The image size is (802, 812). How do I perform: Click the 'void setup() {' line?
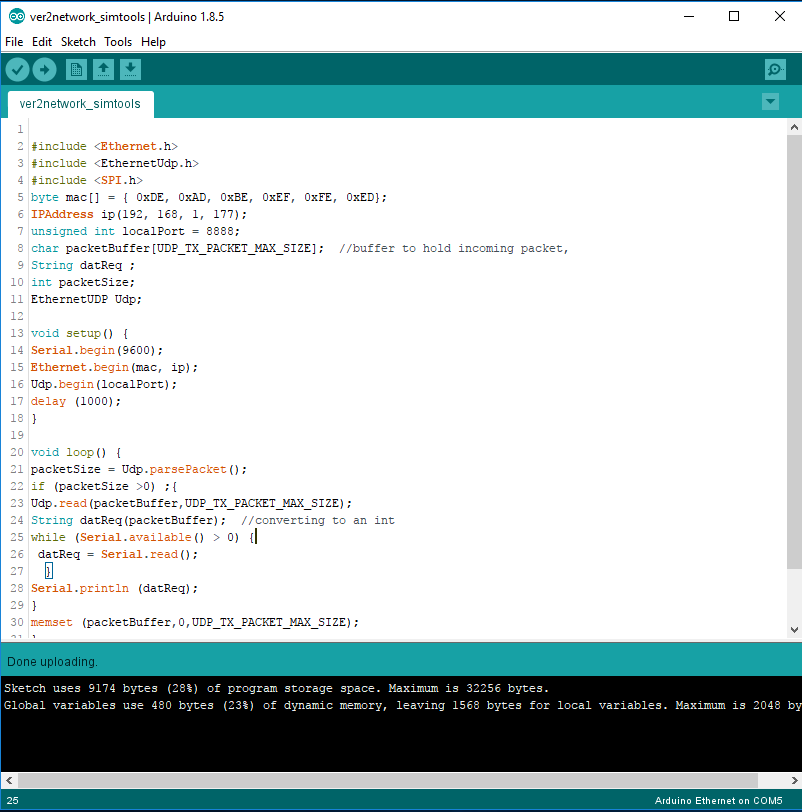(79, 334)
